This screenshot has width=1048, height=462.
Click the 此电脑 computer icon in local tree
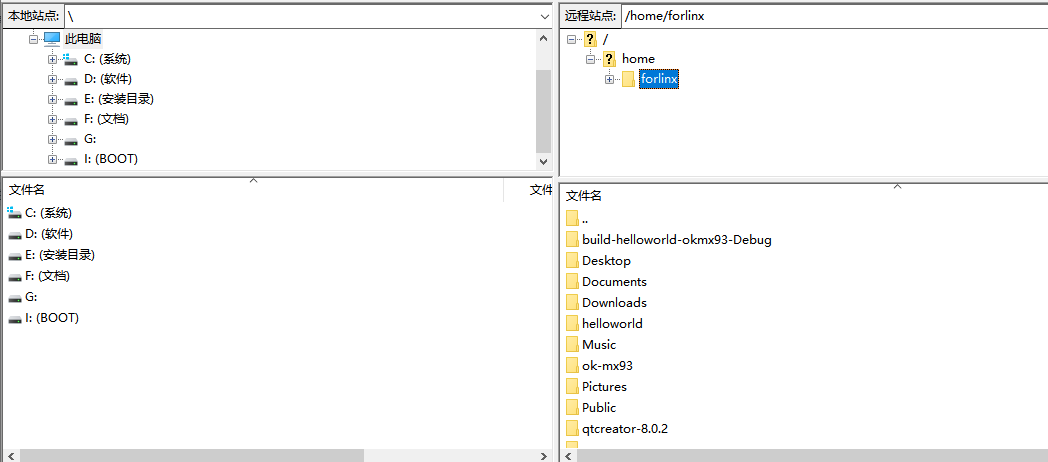[x=52, y=38]
